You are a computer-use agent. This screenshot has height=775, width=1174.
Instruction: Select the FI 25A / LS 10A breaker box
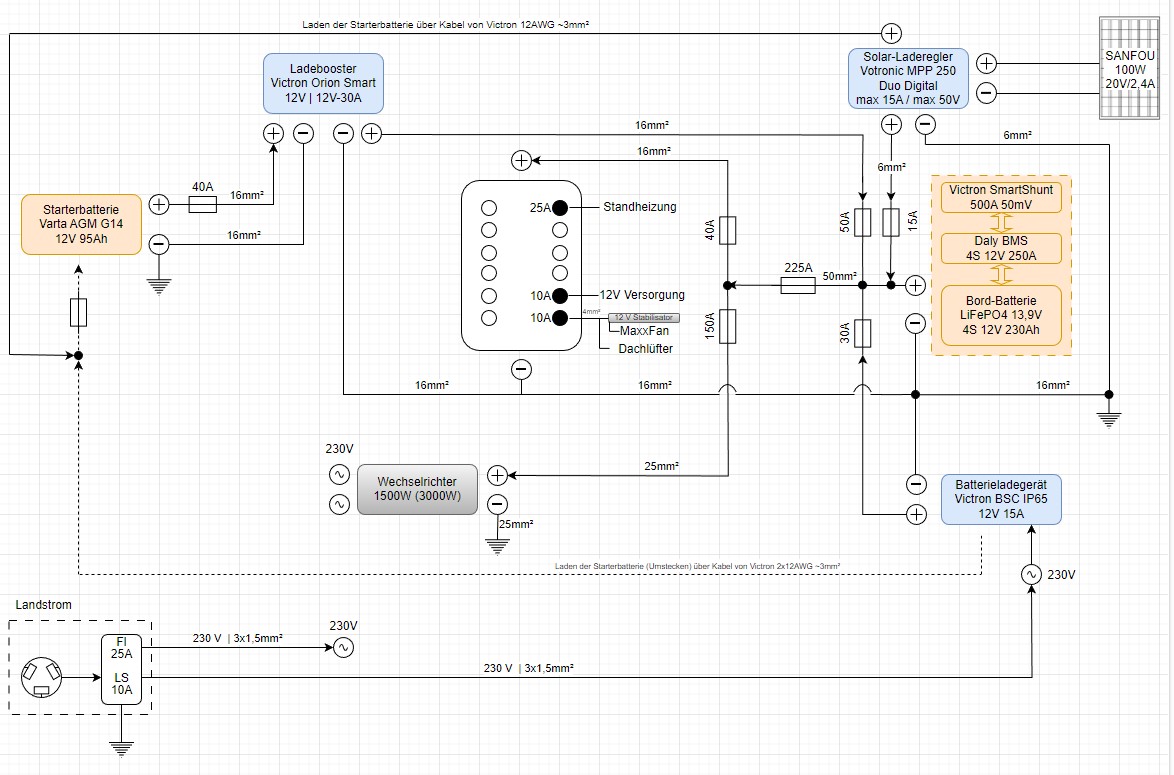(x=121, y=669)
